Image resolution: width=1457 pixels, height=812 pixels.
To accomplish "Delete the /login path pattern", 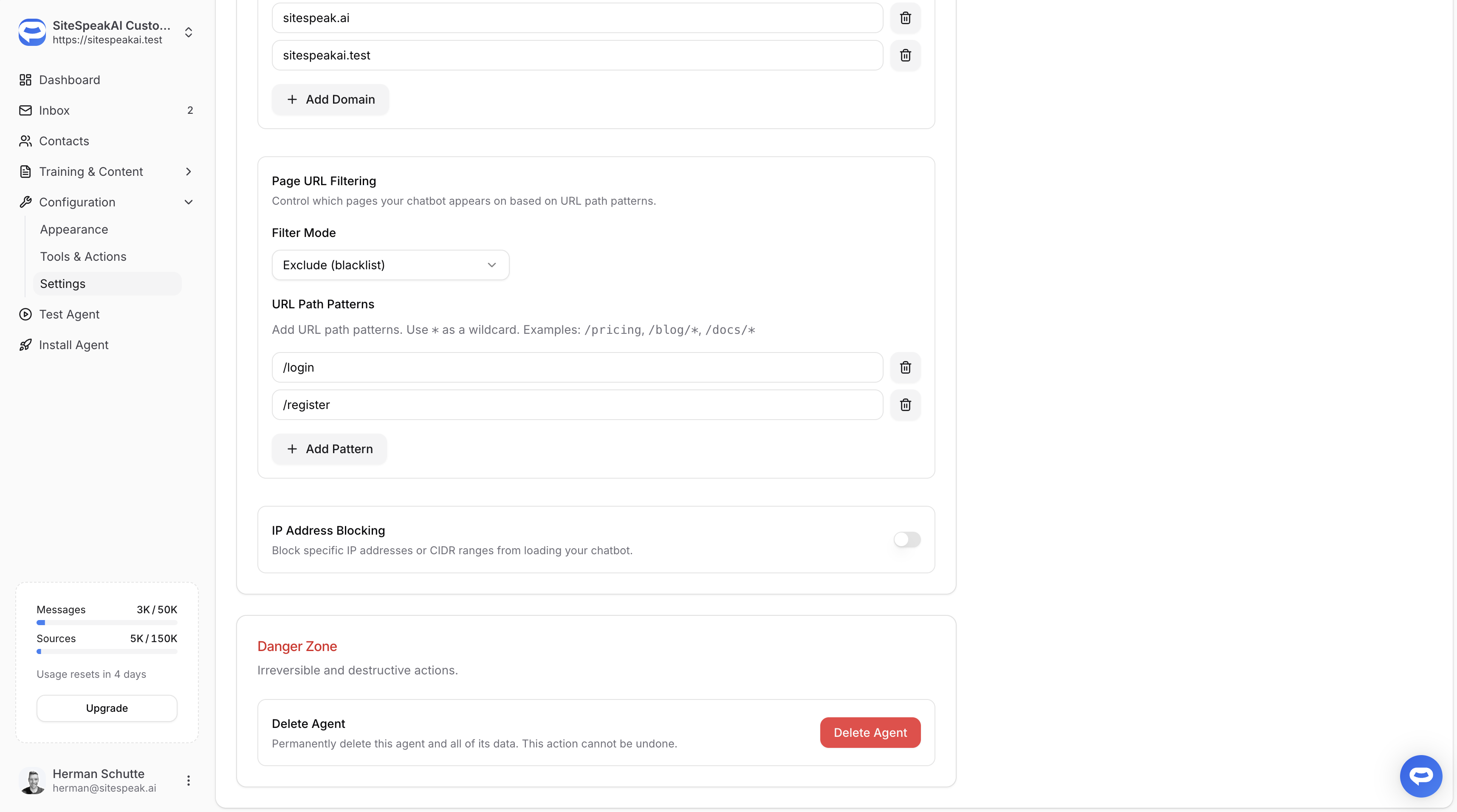I will (906, 367).
